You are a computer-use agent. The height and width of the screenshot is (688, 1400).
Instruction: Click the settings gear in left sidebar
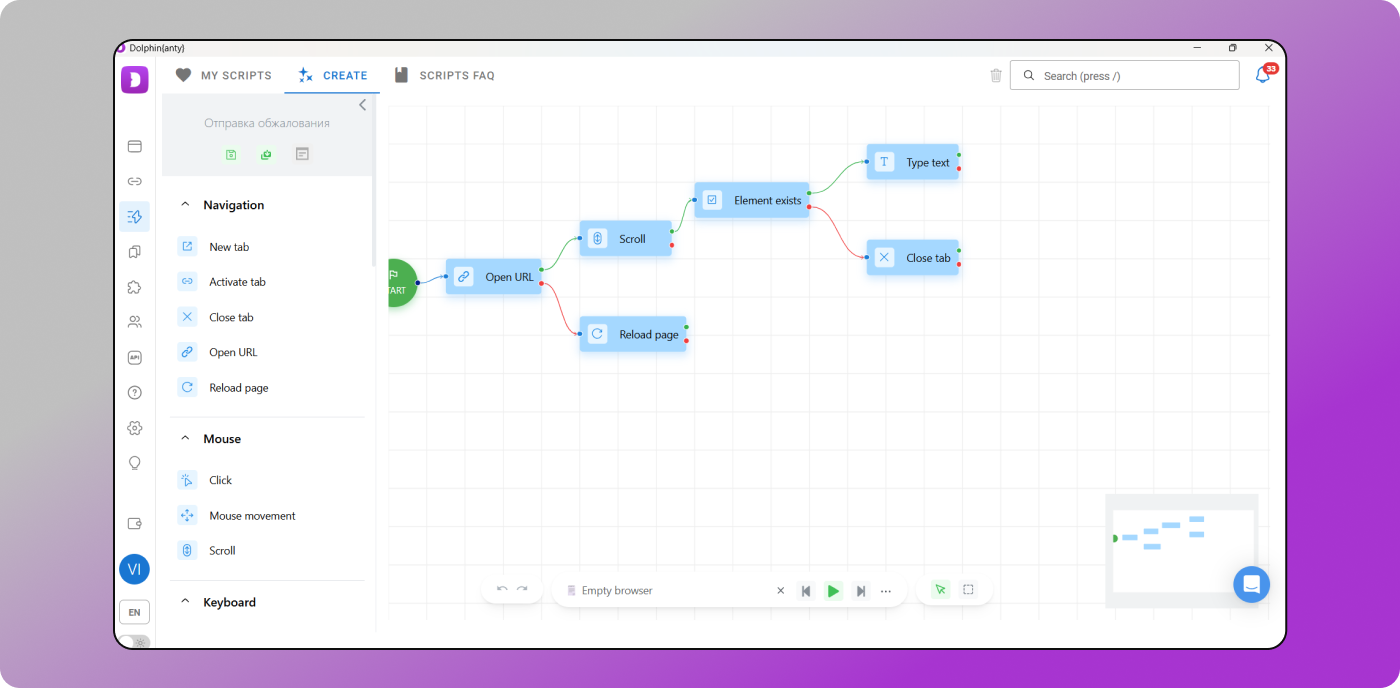coord(134,428)
